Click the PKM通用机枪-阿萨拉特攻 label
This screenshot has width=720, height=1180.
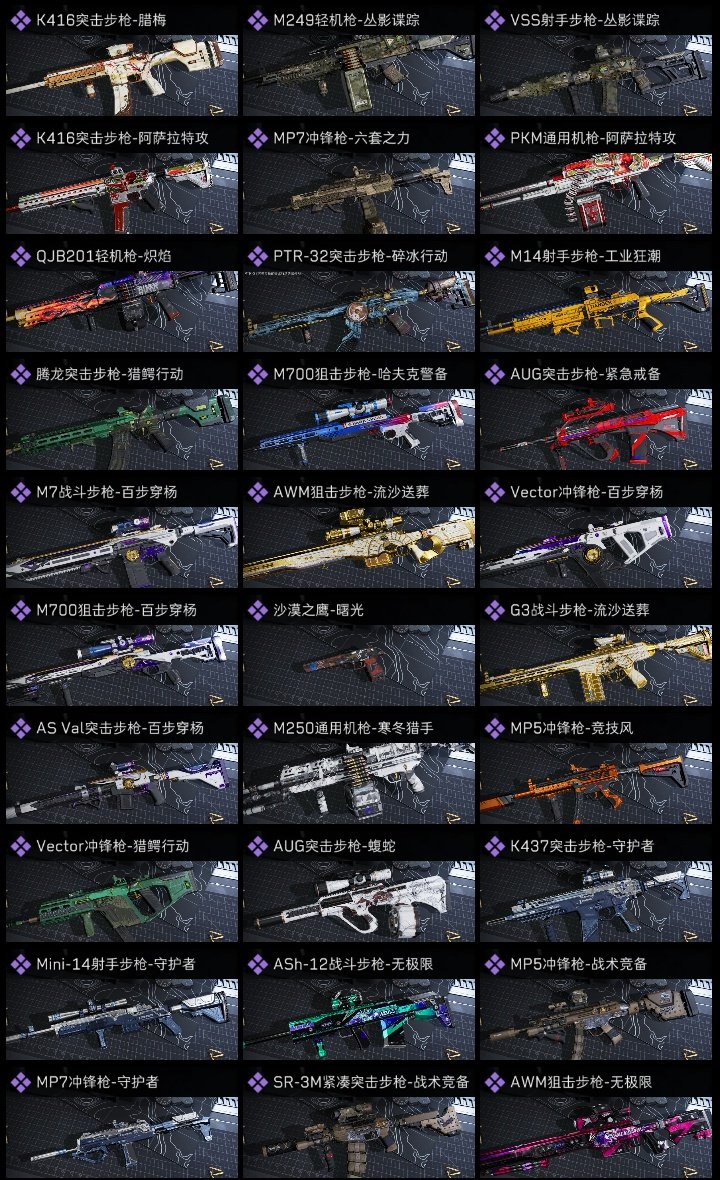coord(593,138)
